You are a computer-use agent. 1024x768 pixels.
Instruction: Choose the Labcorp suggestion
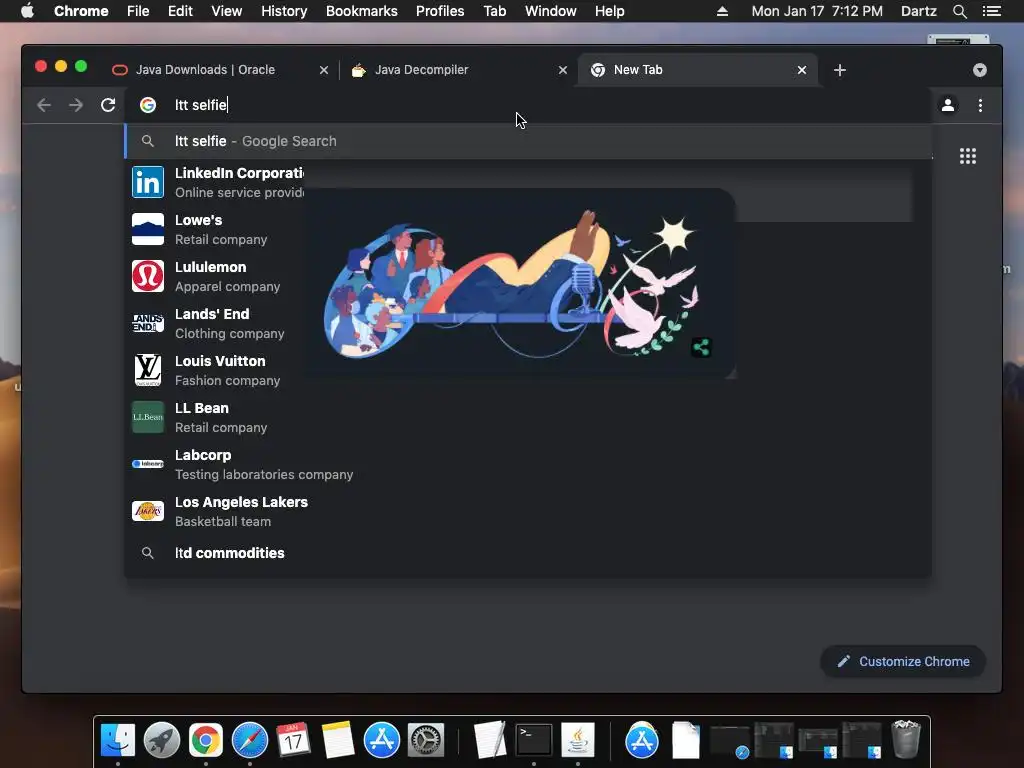pos(528,464)
